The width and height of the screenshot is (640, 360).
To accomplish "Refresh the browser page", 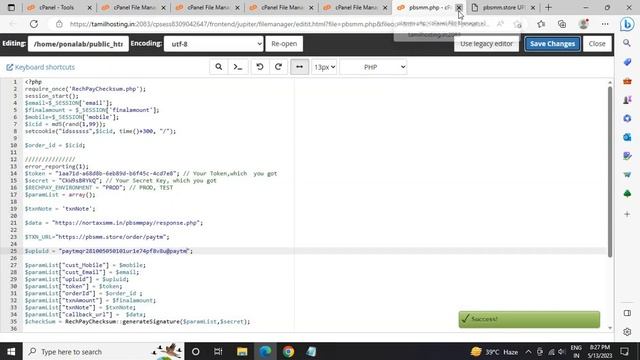I will click(x=34, y=24).
